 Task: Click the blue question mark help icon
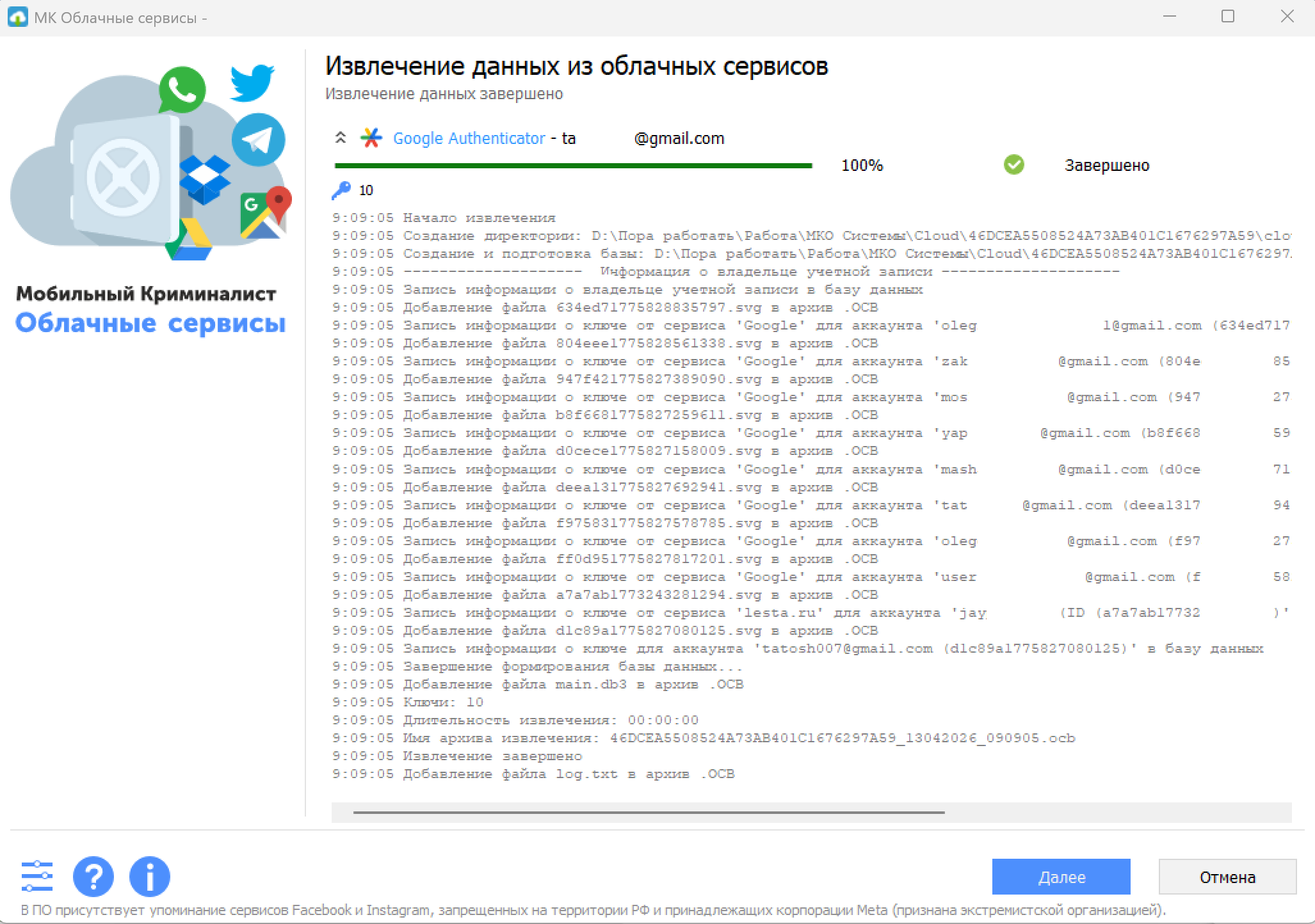point(93,876)
